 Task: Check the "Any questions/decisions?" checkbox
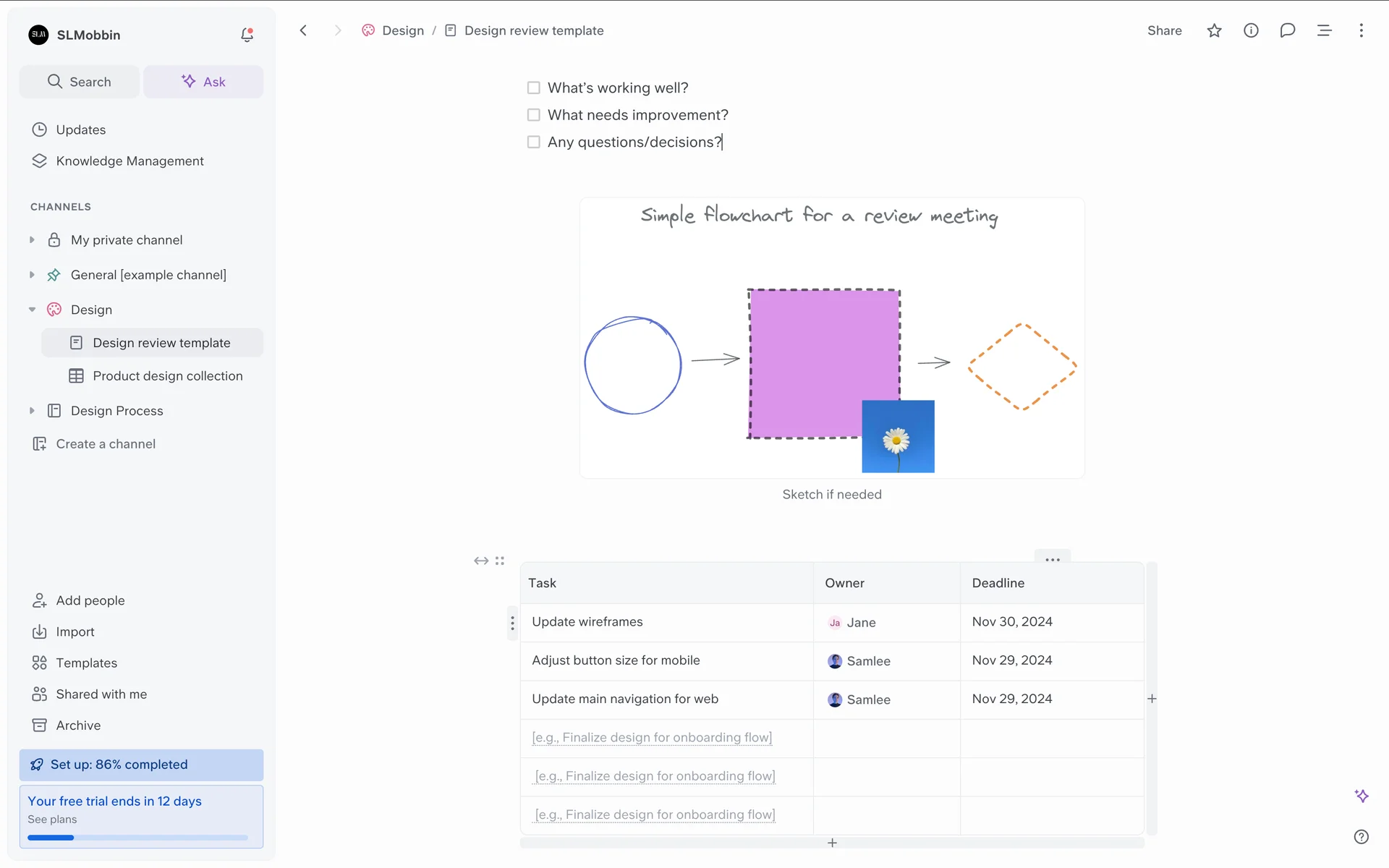[534, 142]
